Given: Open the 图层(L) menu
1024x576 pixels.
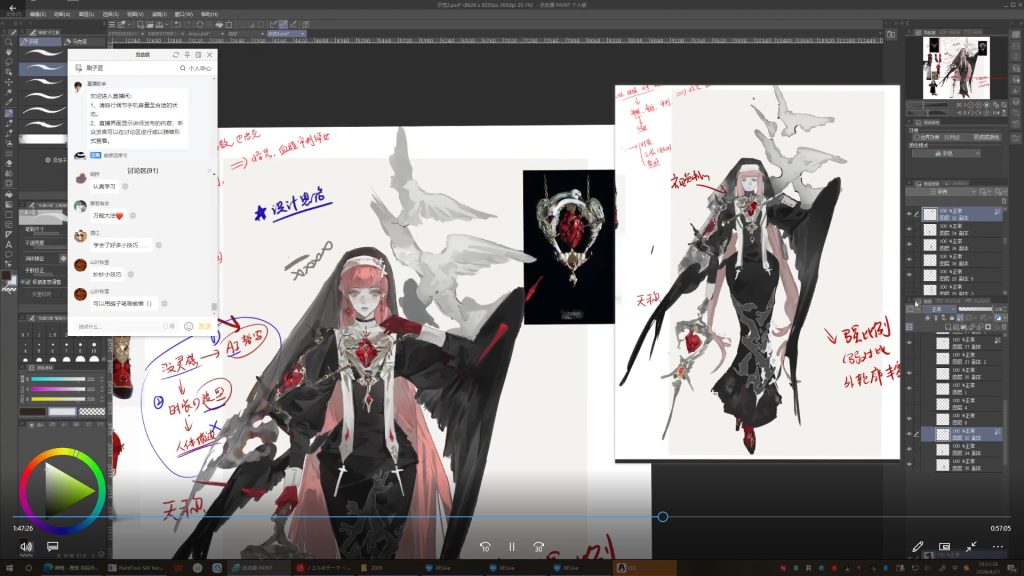Looking at the screenshot, I should click(x=86, y=14).
